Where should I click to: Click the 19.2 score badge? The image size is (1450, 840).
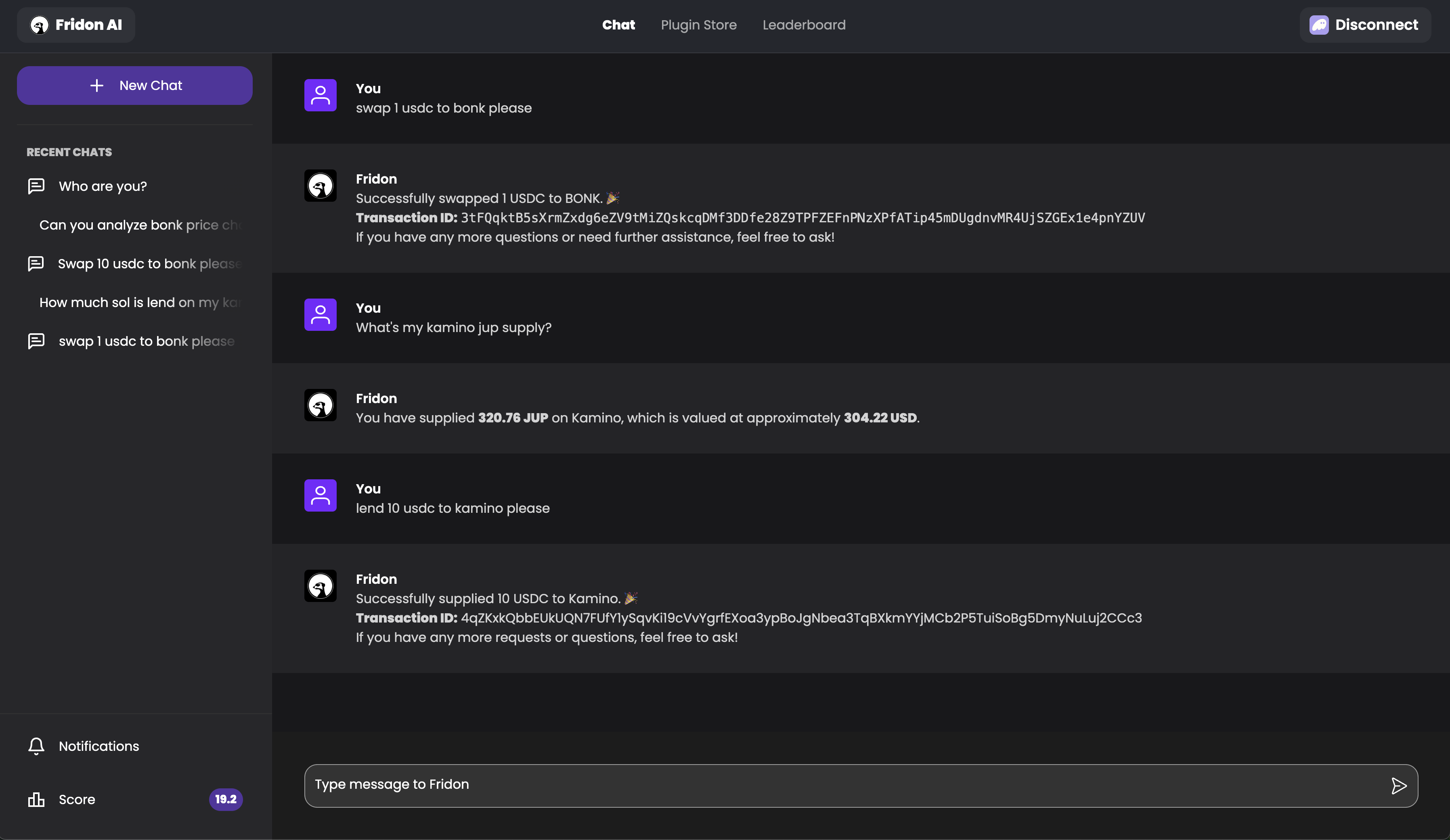(226, 799)
